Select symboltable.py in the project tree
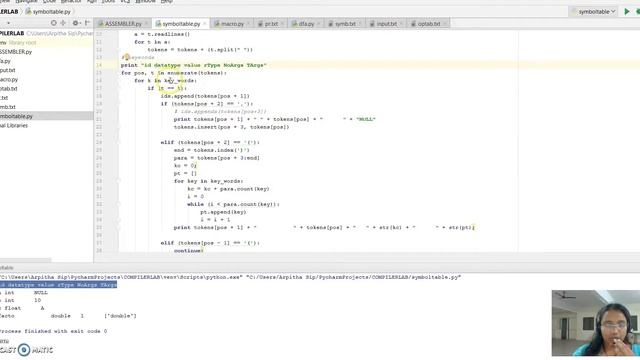The height and width of the screenshot is (360, 640). 46,116
